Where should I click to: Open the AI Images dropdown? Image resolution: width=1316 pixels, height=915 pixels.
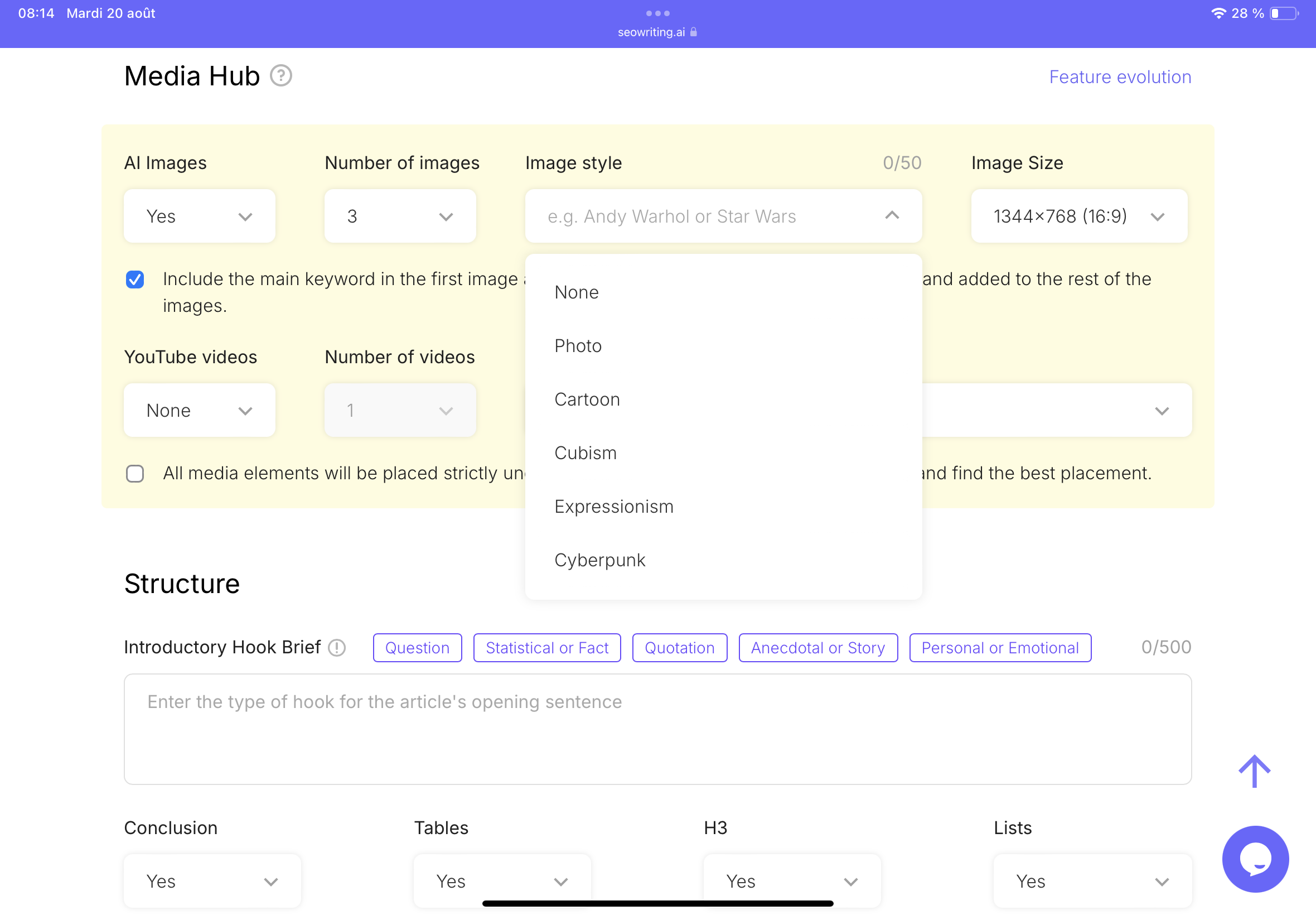pos(200,216)
